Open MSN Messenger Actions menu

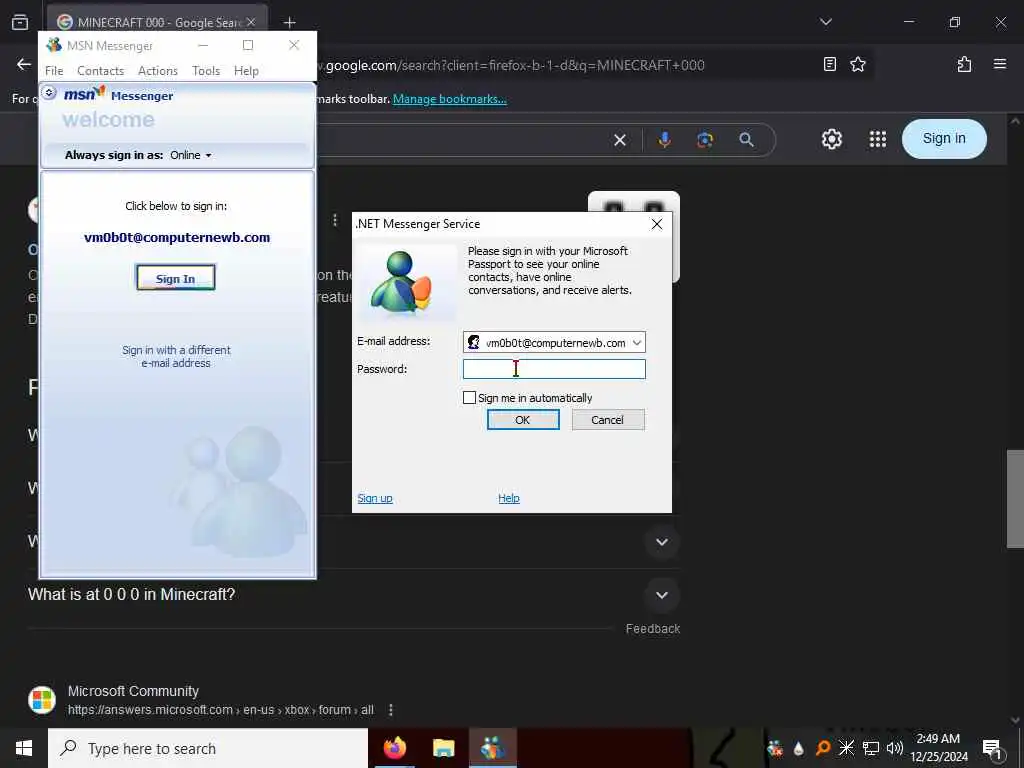(157, 71)
